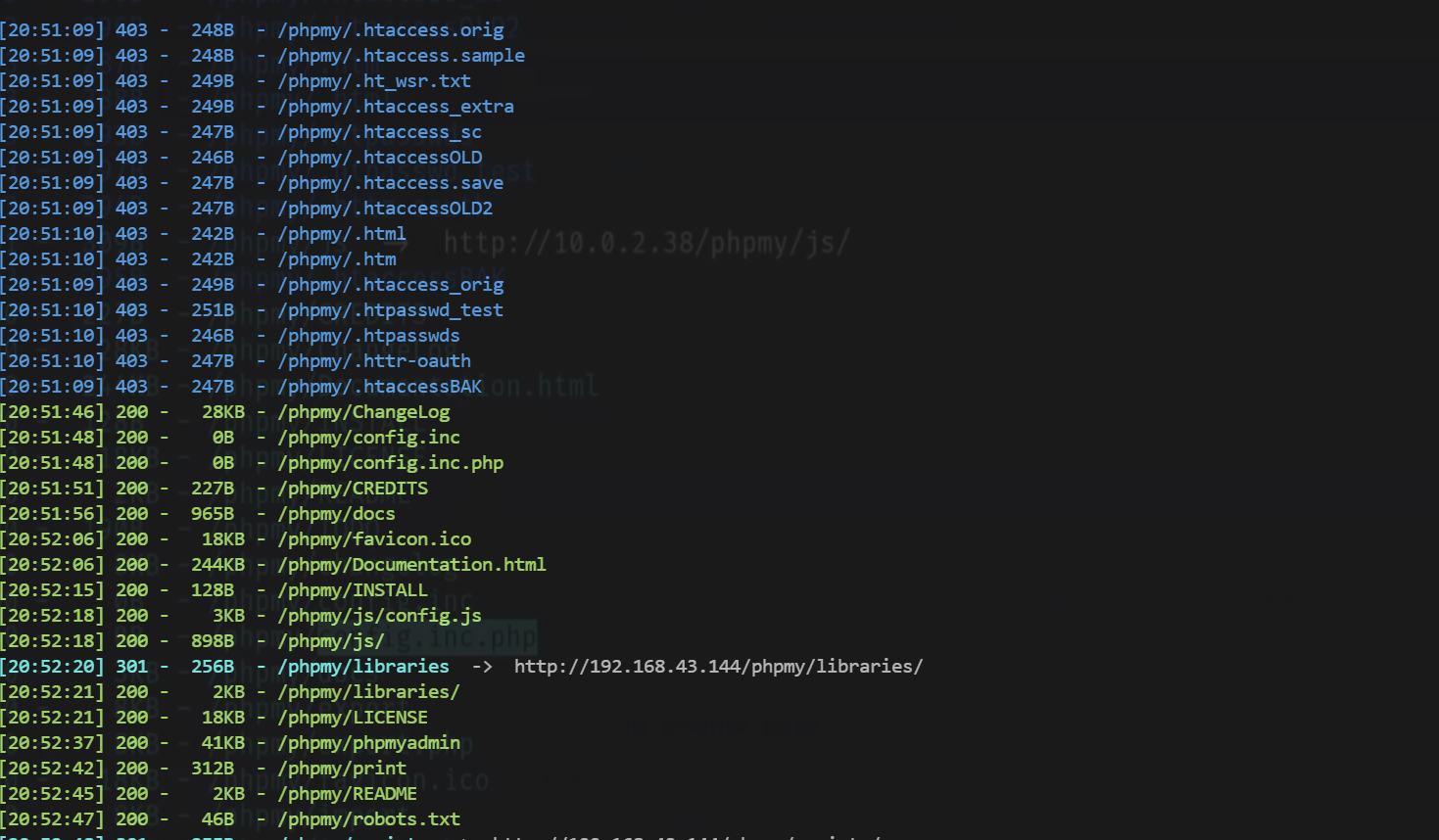Screen dimensions: 1439x840
Task: Click the 251B size of .htpasswd_test
Action: 213,310
